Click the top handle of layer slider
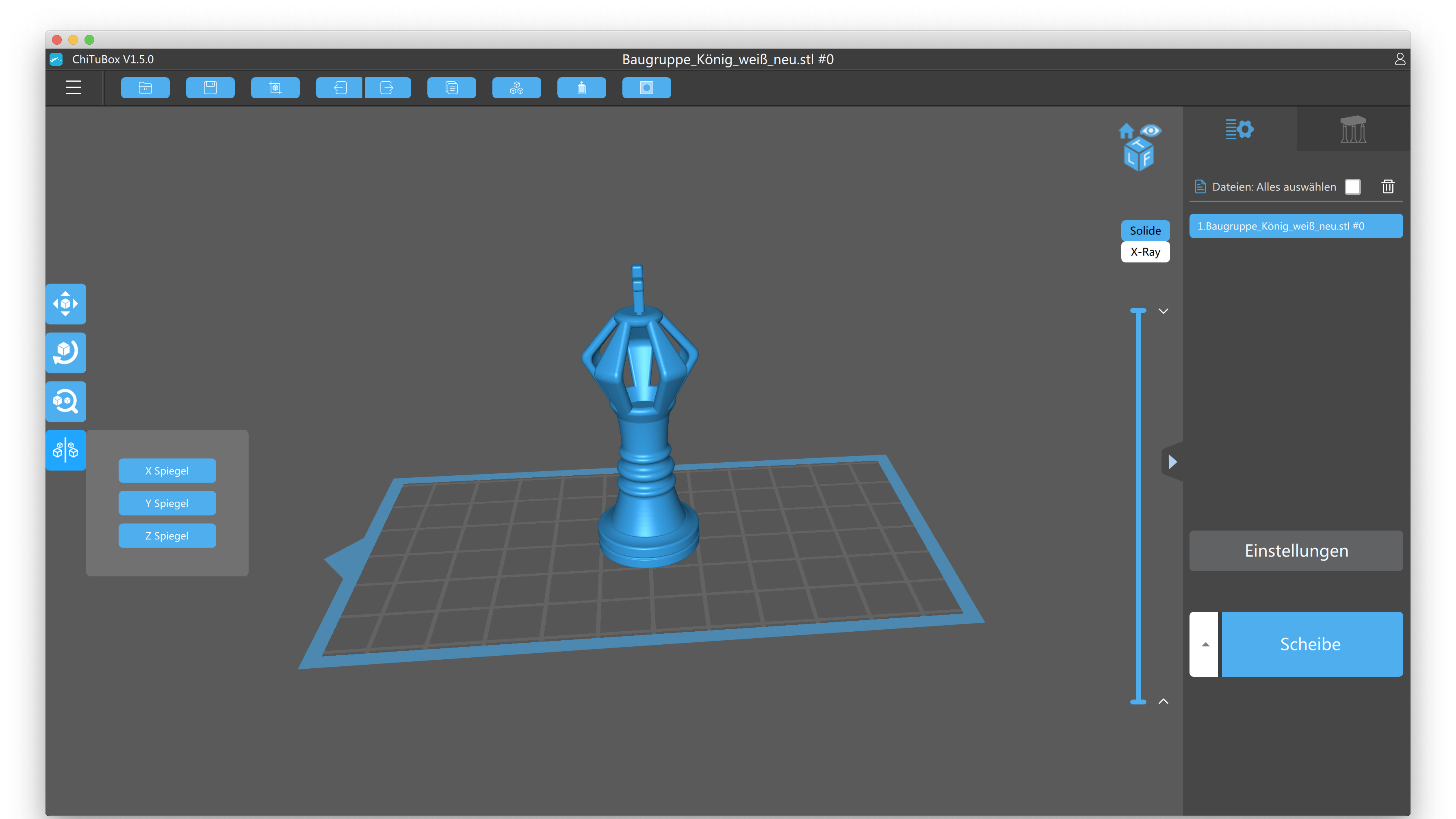The height and width of the screenshot is (819, 1456). [1138, 311]
